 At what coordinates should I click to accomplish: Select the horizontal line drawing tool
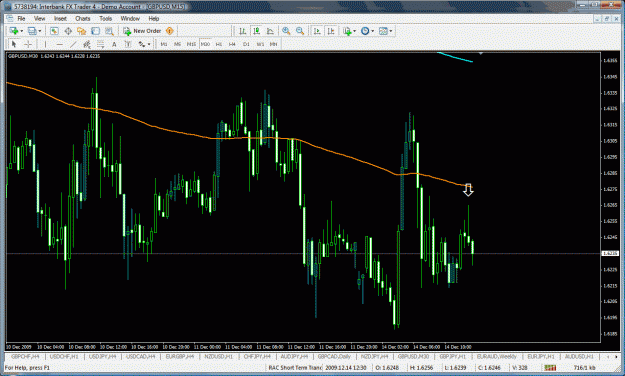59,44
